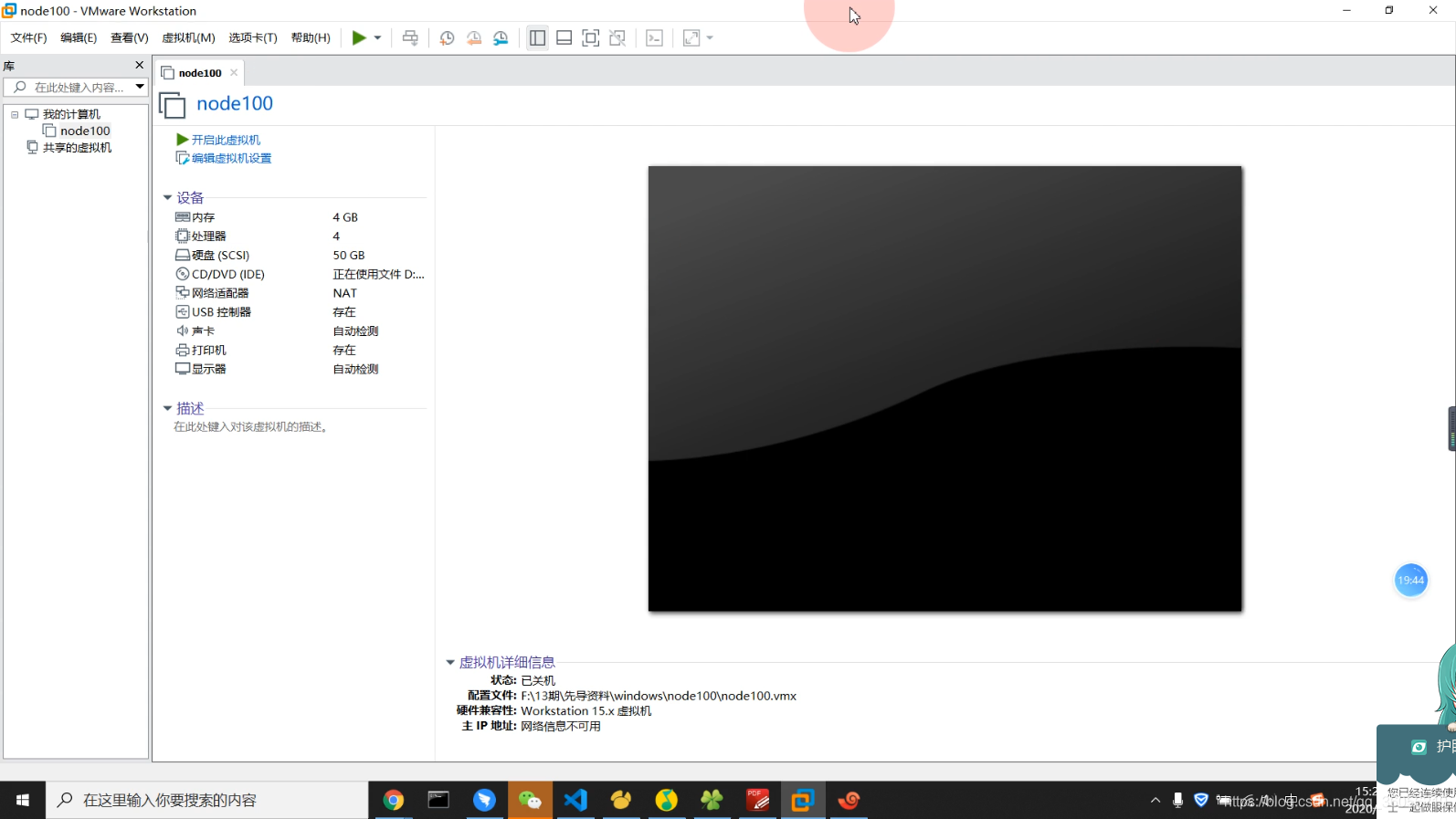The width and height of the screenshot is (1456, 819).
Task: Open the 帮助(H) menu
Action: [x=311, y=37]
